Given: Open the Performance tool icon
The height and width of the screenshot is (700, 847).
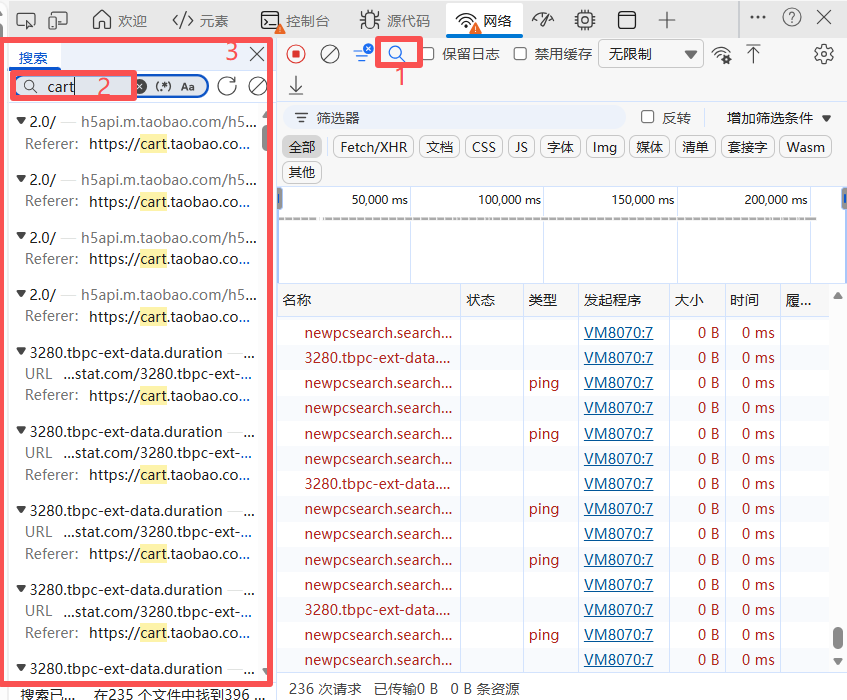Looking at the screenshot, I should tap(543, 20).
